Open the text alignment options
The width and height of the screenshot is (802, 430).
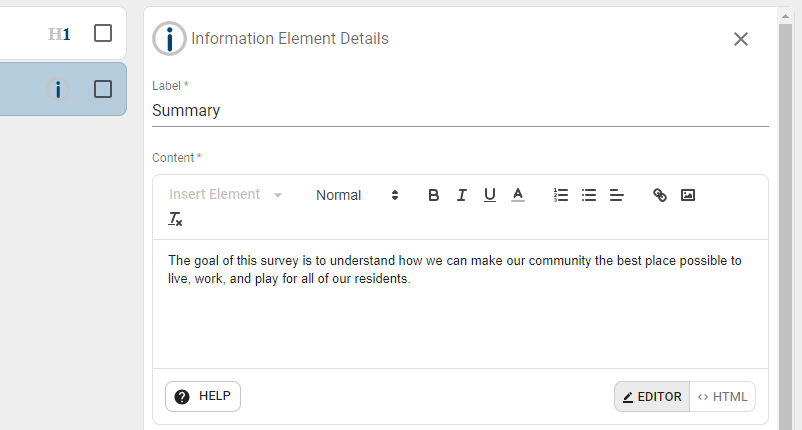[x=617, y=195]
